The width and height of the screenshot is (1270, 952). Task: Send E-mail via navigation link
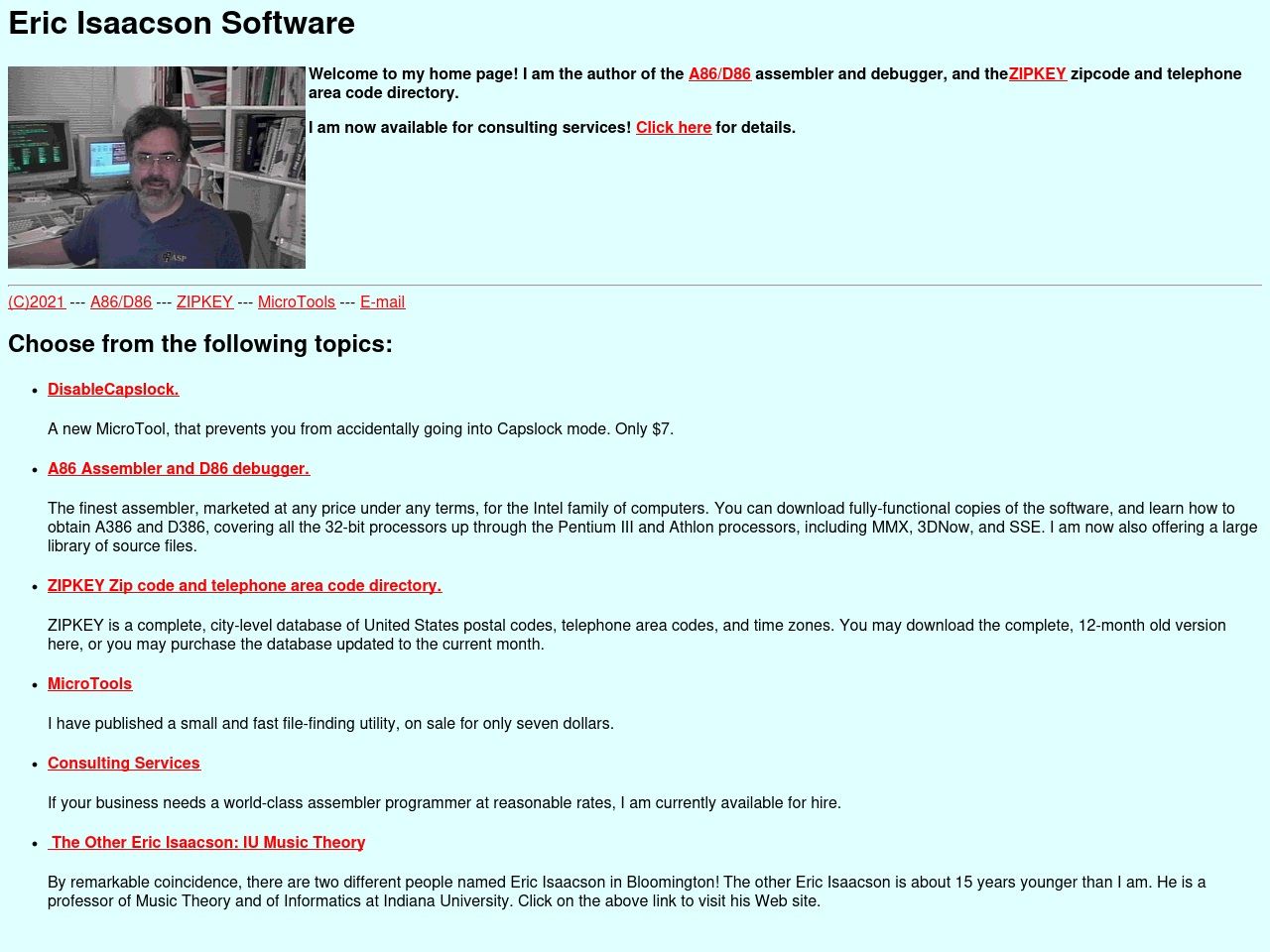(x=382, y=302)
